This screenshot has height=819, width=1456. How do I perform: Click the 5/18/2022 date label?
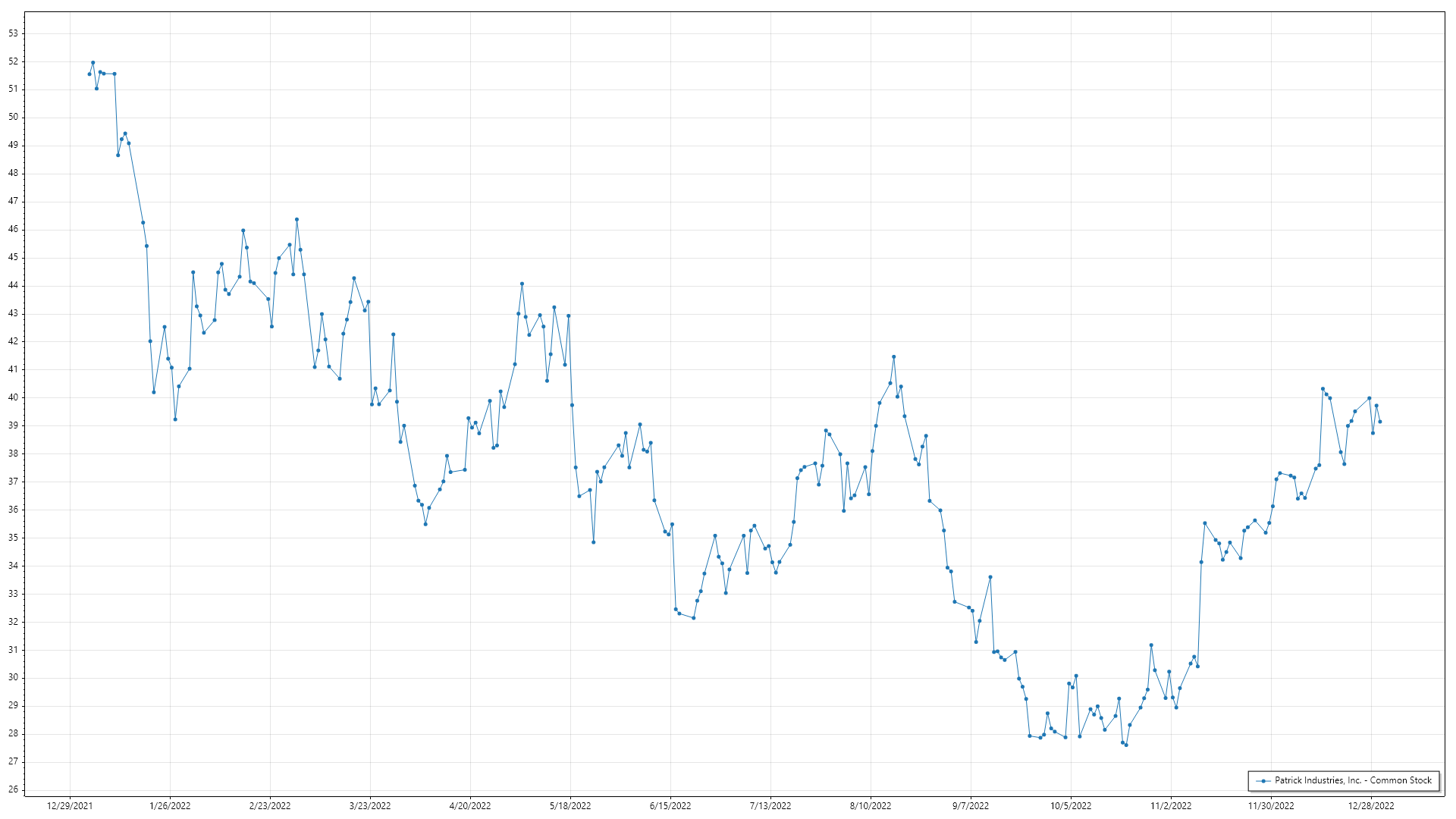570,806
